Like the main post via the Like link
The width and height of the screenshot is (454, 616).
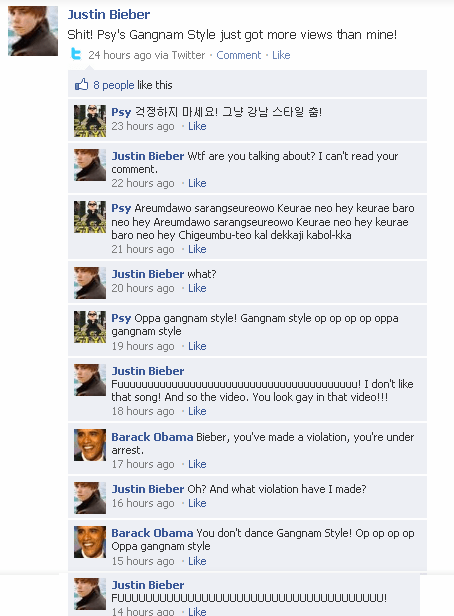(x=281, y=55)
